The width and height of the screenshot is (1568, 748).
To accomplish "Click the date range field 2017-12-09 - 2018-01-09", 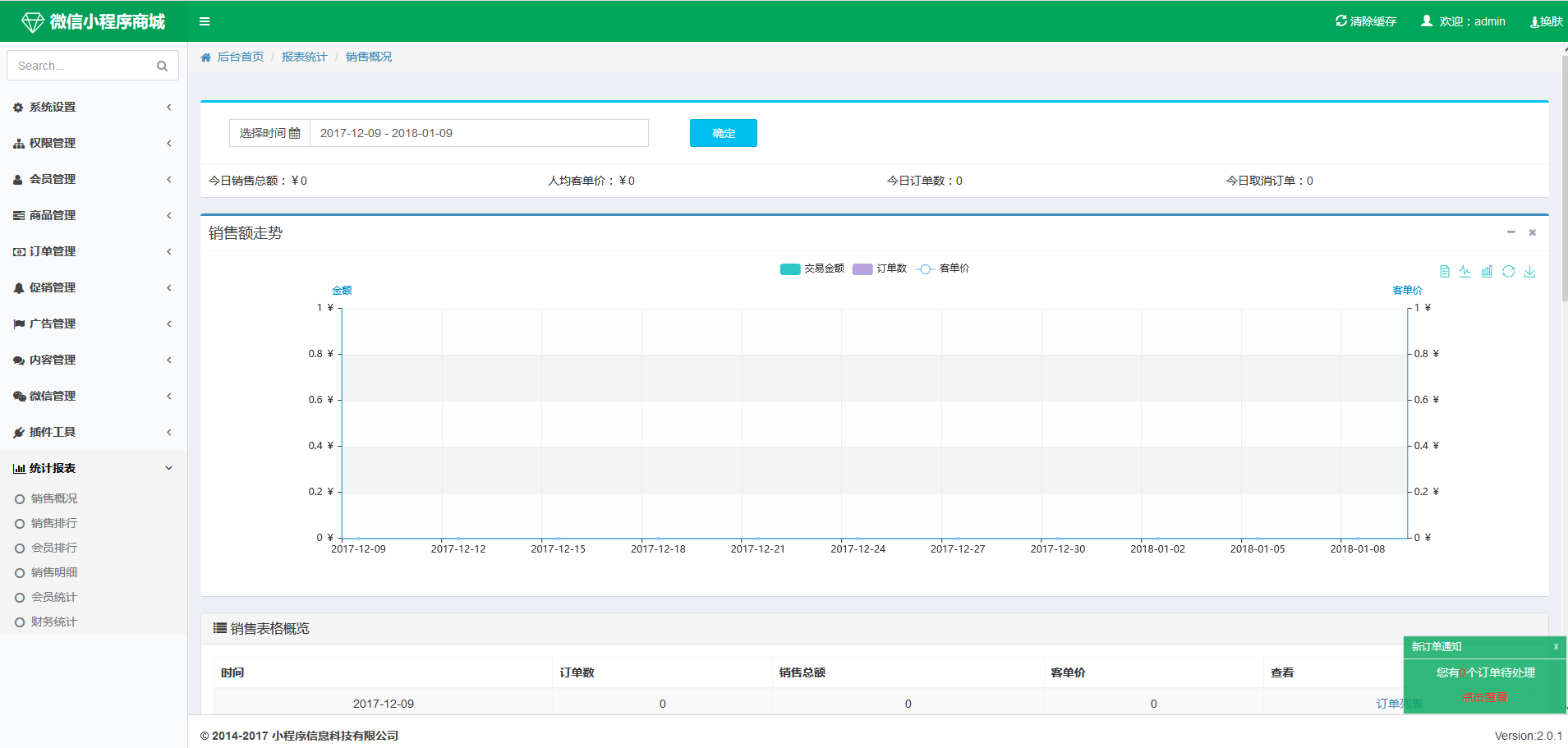I will [x=479, y=133].
